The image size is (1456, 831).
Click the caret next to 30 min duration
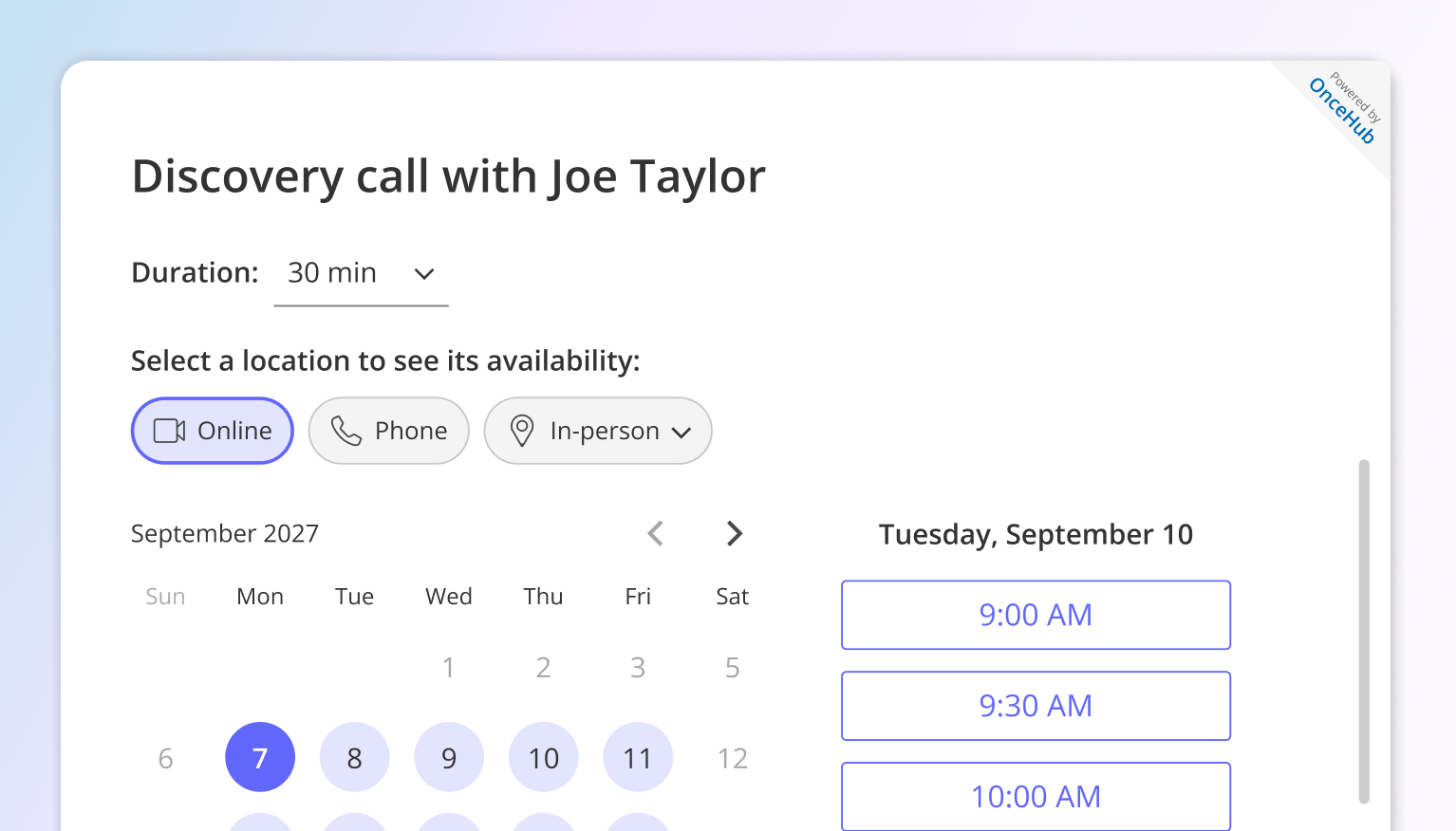(423, 274)
